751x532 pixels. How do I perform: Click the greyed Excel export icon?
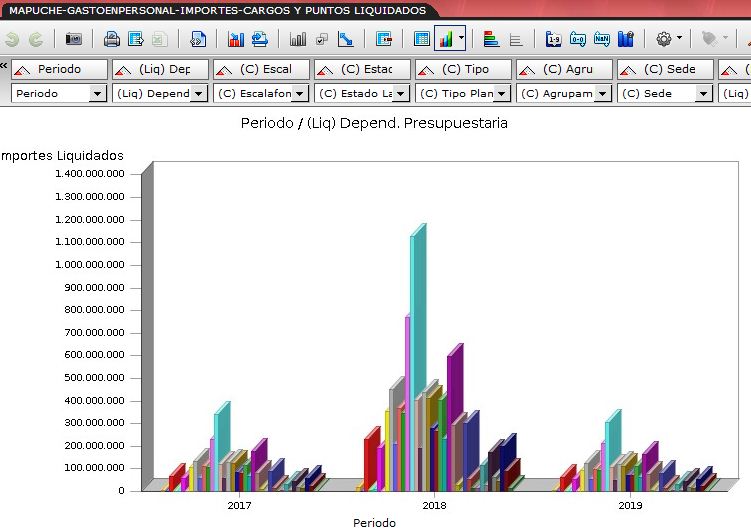pos(159,39)
